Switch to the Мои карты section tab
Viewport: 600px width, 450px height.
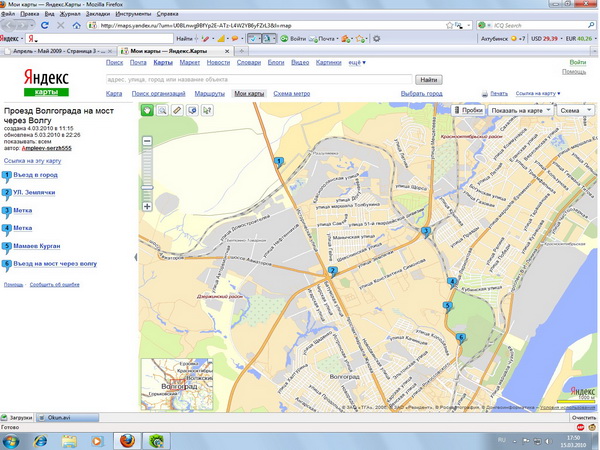pos(249,93)
